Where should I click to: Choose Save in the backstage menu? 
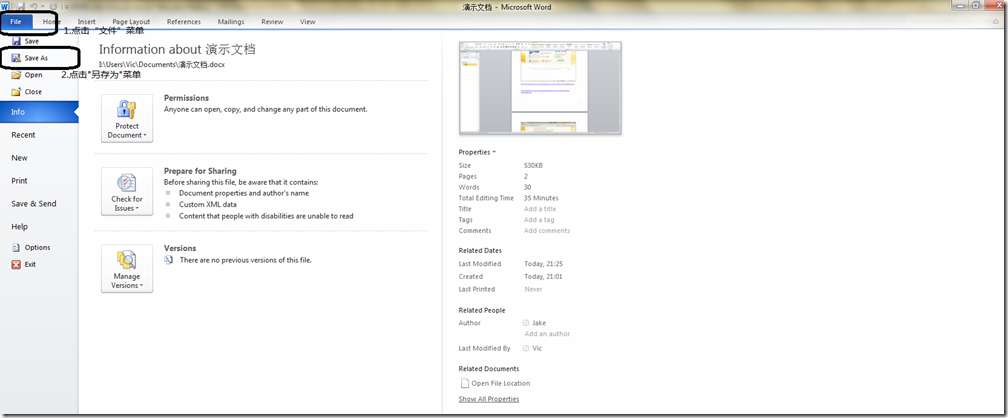point(25,41)
